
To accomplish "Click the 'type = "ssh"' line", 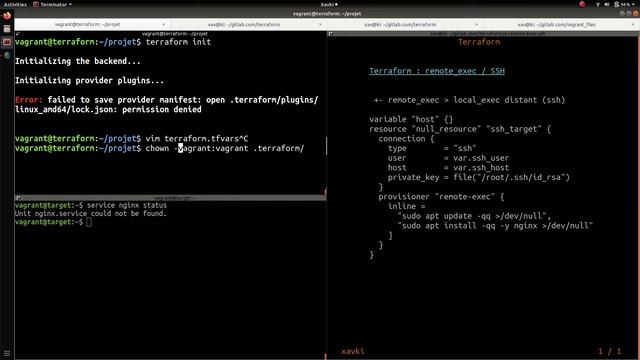I will [x=432, y=148].
